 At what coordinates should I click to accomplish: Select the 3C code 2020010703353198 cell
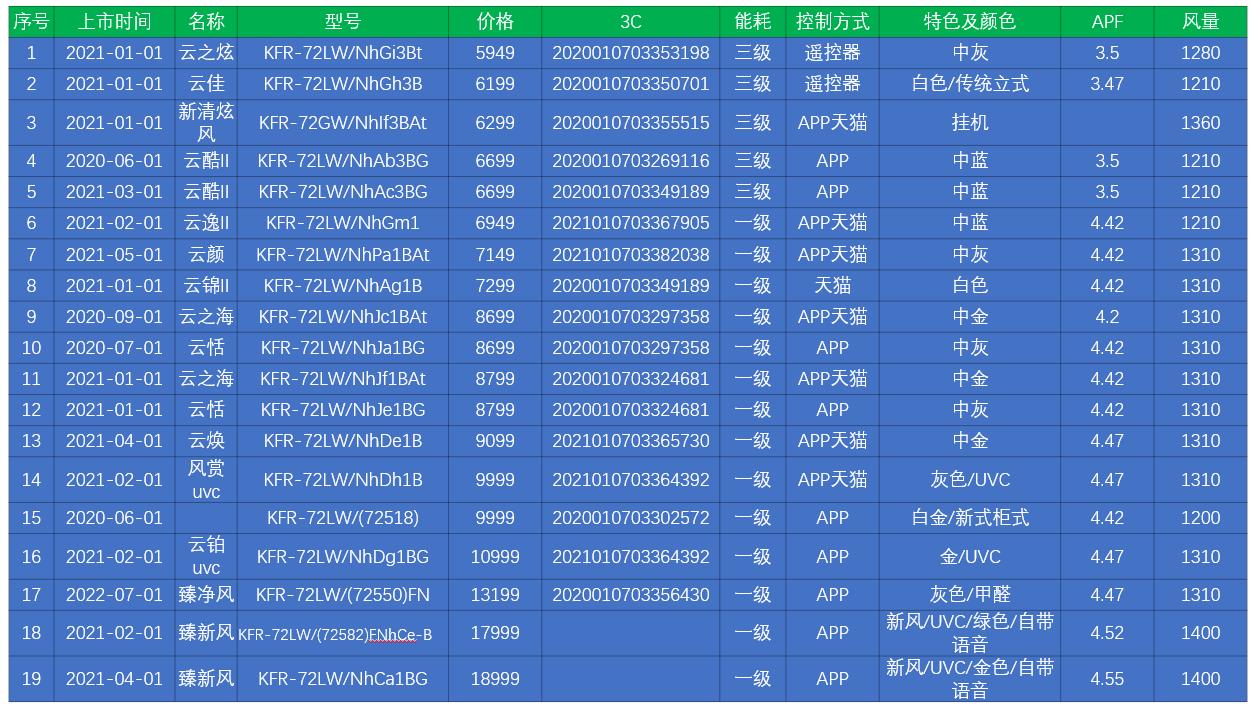click(628, 53)
